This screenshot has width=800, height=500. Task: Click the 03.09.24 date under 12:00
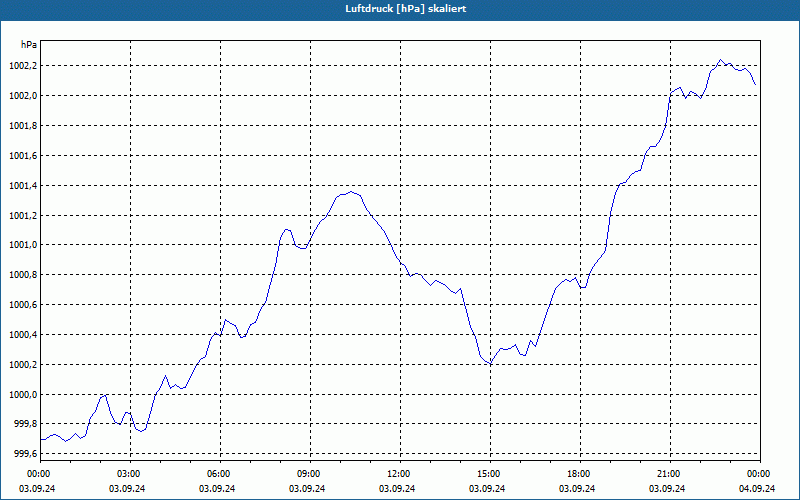[x=397, y=489]
